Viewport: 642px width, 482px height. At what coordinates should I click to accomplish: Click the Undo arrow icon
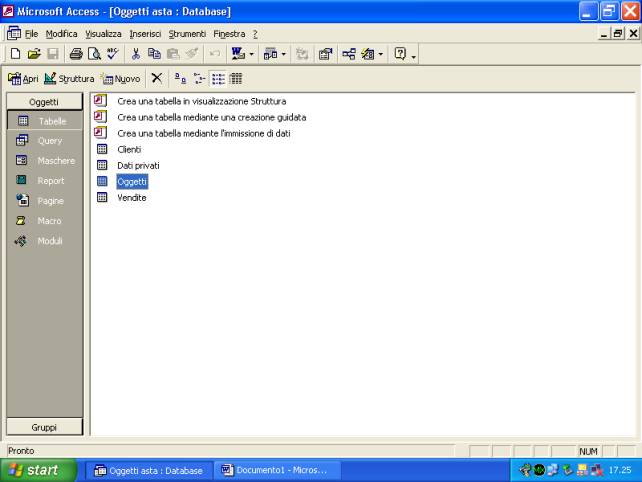(x=214, y=54)
